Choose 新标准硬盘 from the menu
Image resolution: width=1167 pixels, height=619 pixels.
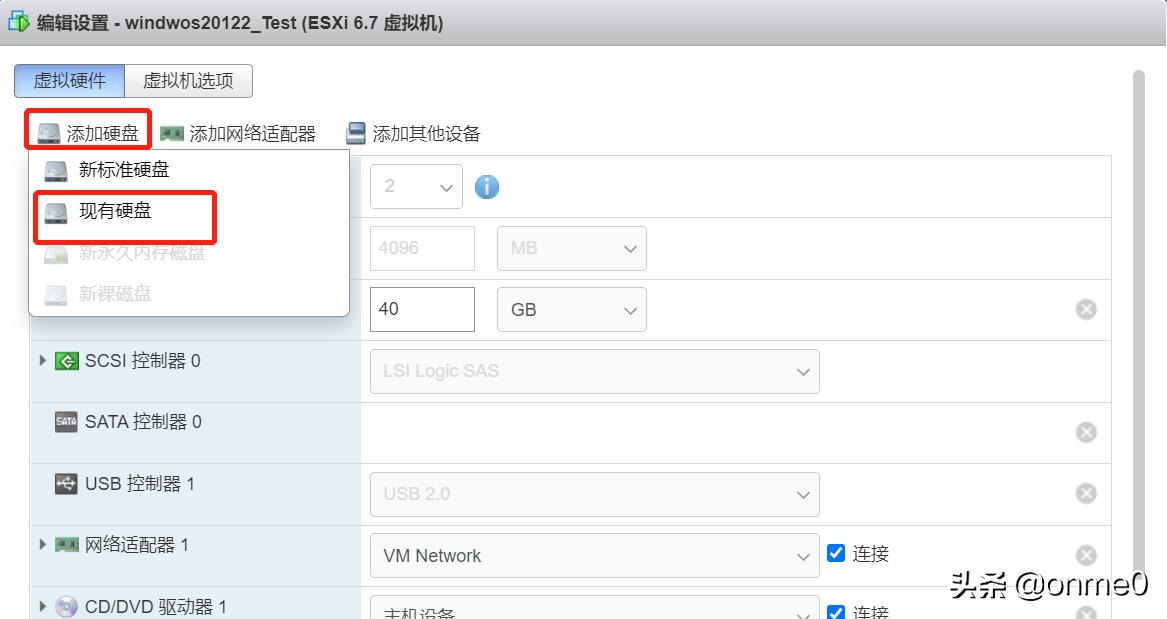coord(188,170)
